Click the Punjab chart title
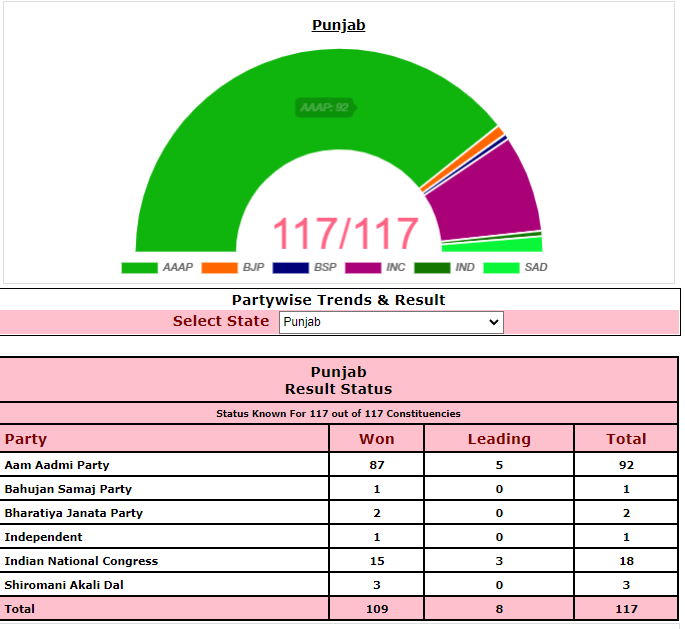 click(338, 25)
